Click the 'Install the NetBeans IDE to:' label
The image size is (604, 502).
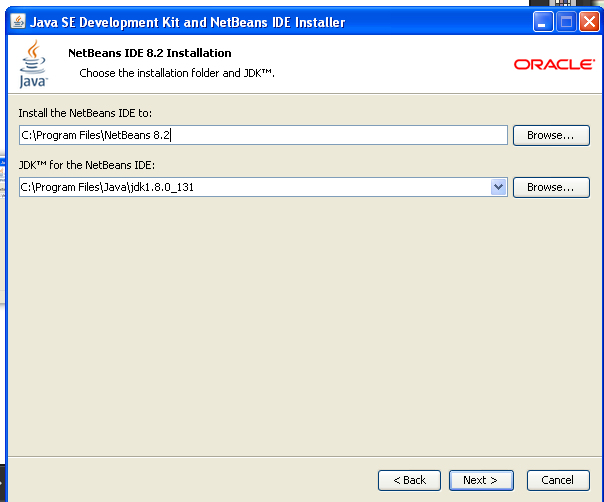click(x=85, y=113)
